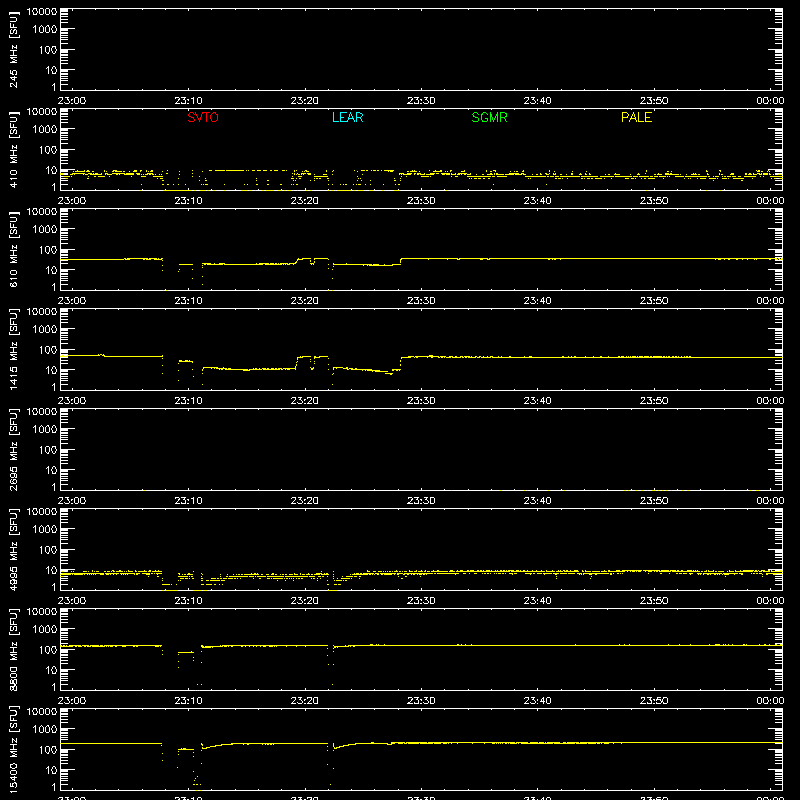The height and width of the screenshot is (800, 800).
Task: Click the 1000 tick of the 410 MHz axis
Action: point(45,130)
